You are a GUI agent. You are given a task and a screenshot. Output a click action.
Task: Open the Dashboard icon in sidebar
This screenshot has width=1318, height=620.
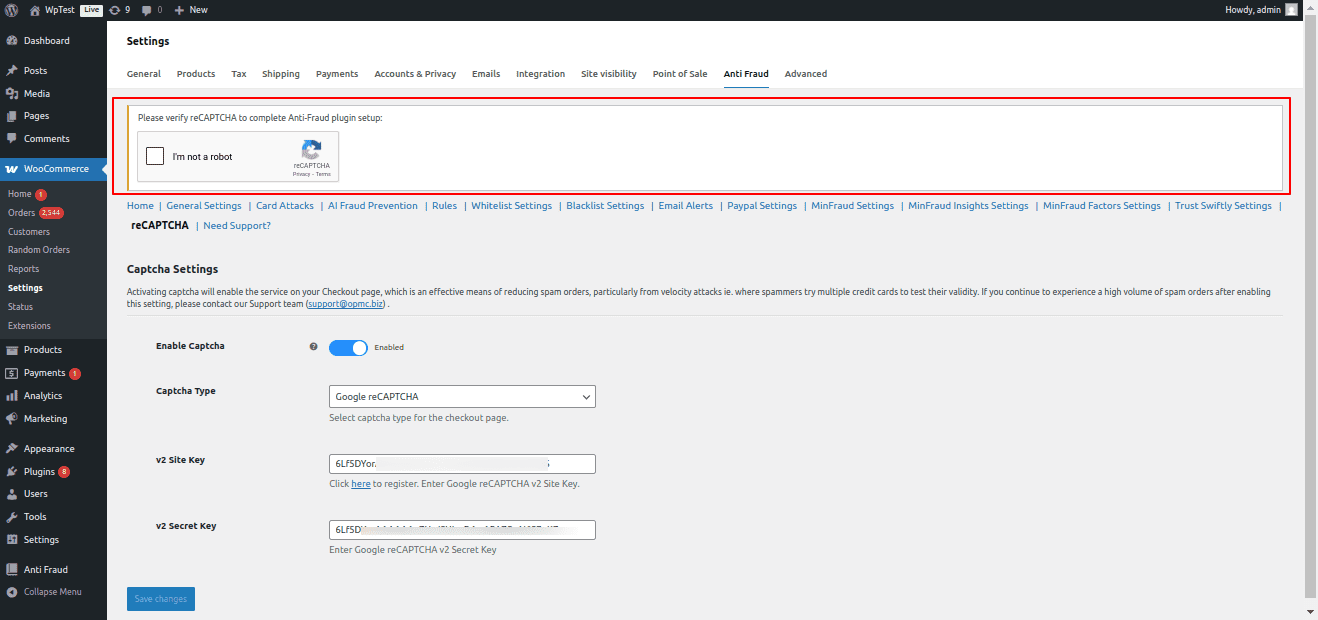(12, 41)
